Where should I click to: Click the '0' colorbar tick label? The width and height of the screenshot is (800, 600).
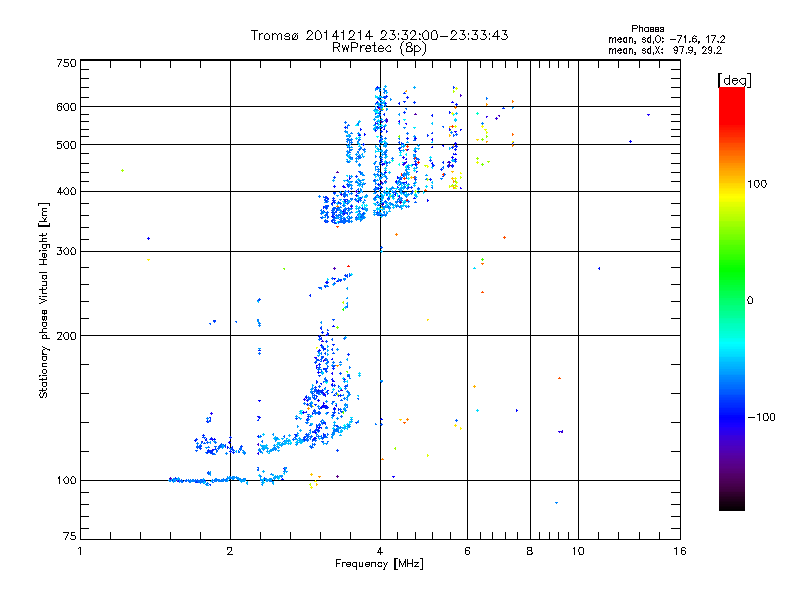coord(750,301)
